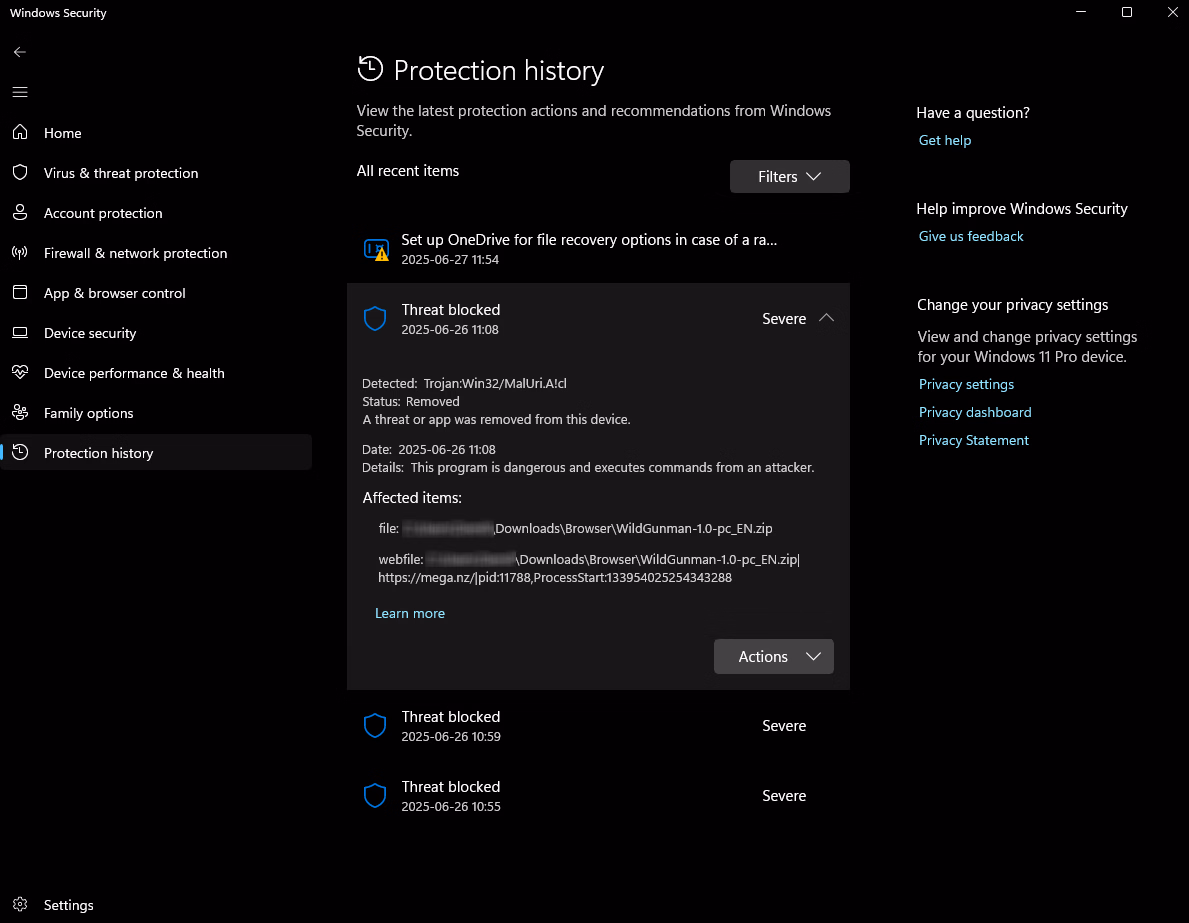Click the Settings gear icon
The image size is (1189, 923).
pyautogui.click(x=20, y=904)
